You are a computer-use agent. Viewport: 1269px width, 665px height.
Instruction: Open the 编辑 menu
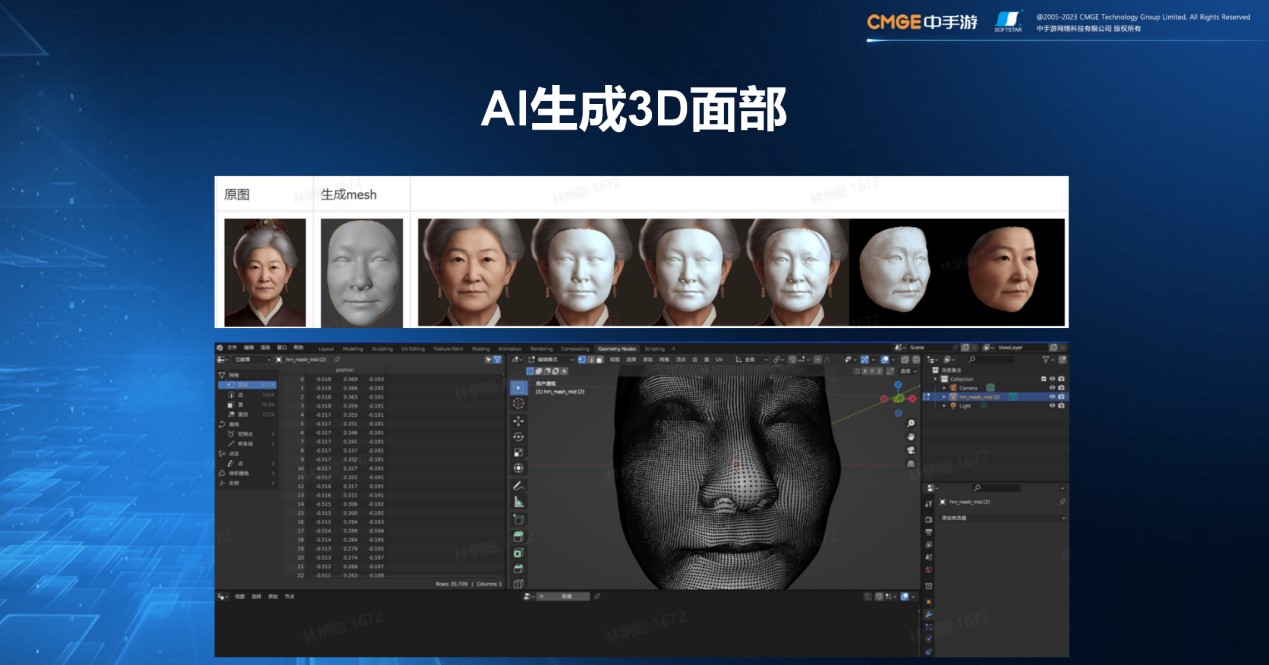(x=249, y=348)
